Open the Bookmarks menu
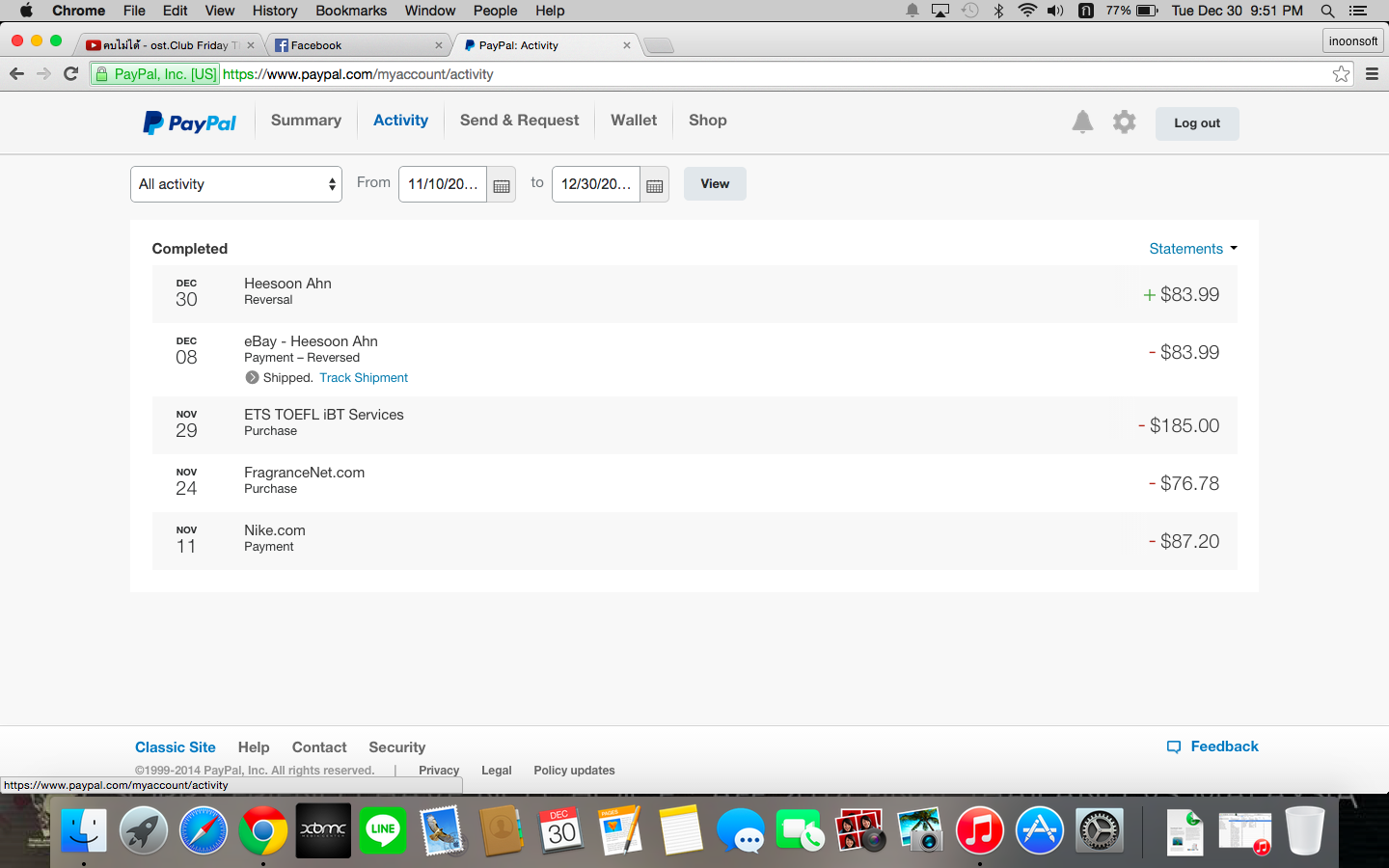 [x=351, y=11]
